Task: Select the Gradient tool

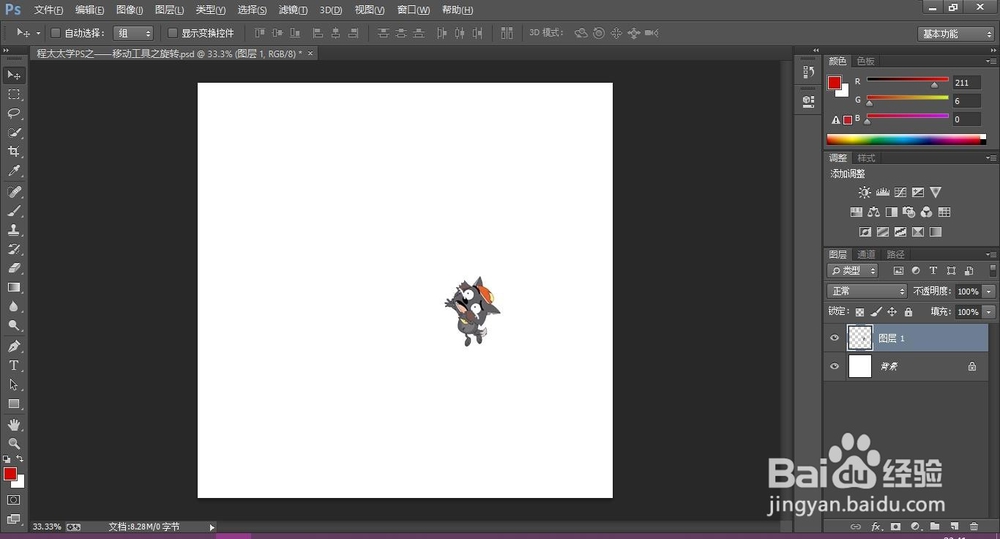Action: tap(13, 287)
